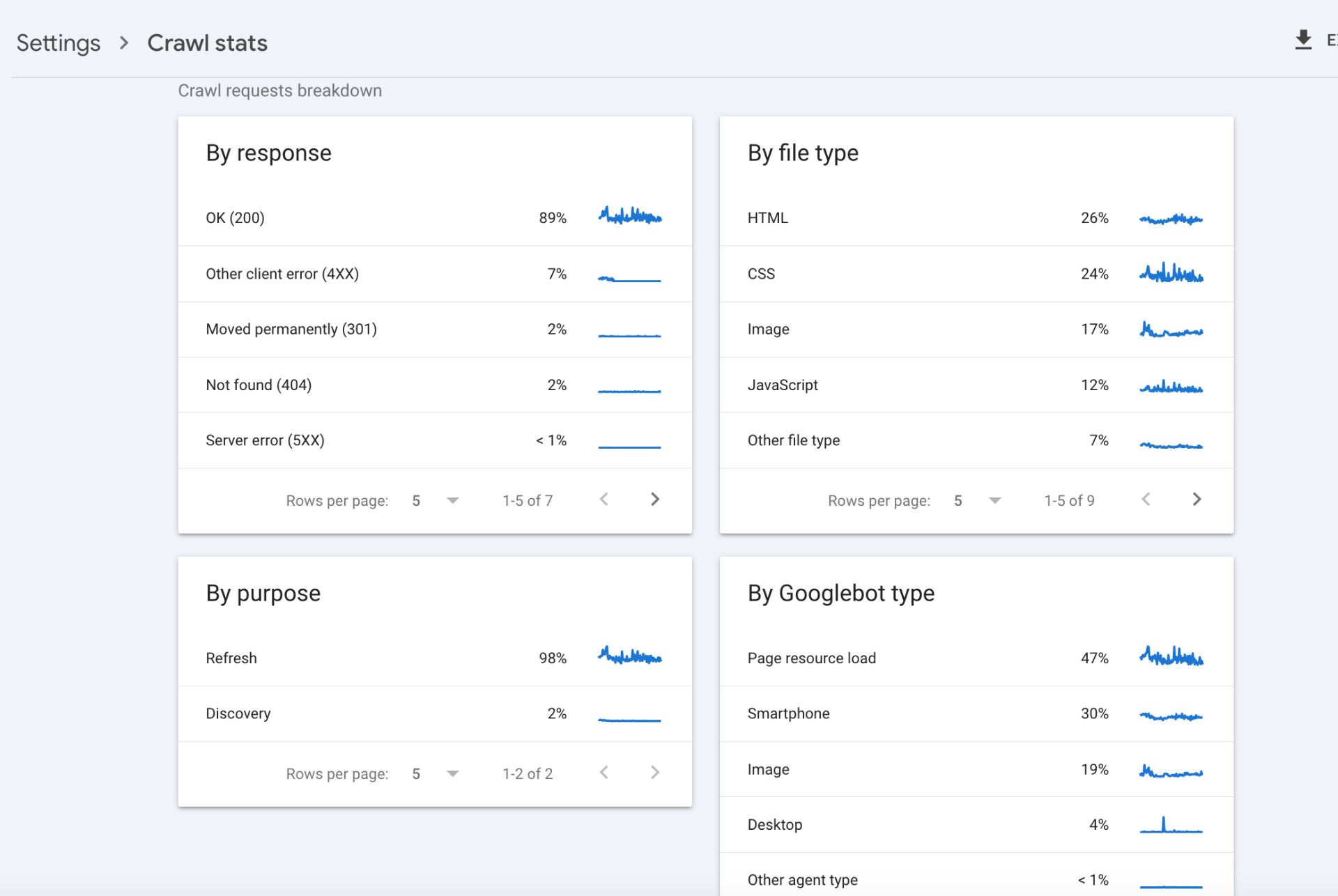Image resolution: width=1338 pixels, height=896 pixels.
Task: Click previous page arrow in By purpose
Action: tap(604, 773)
